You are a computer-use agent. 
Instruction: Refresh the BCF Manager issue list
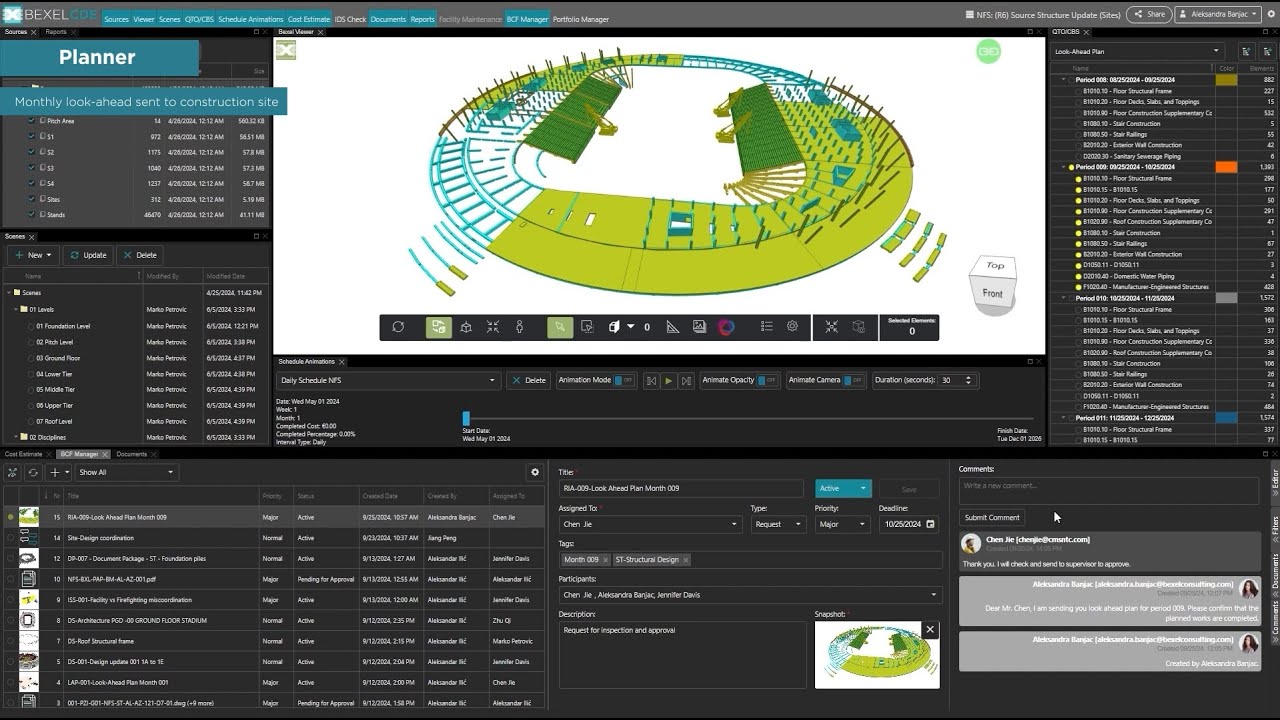pyautogui.click(x=33, y=472)
